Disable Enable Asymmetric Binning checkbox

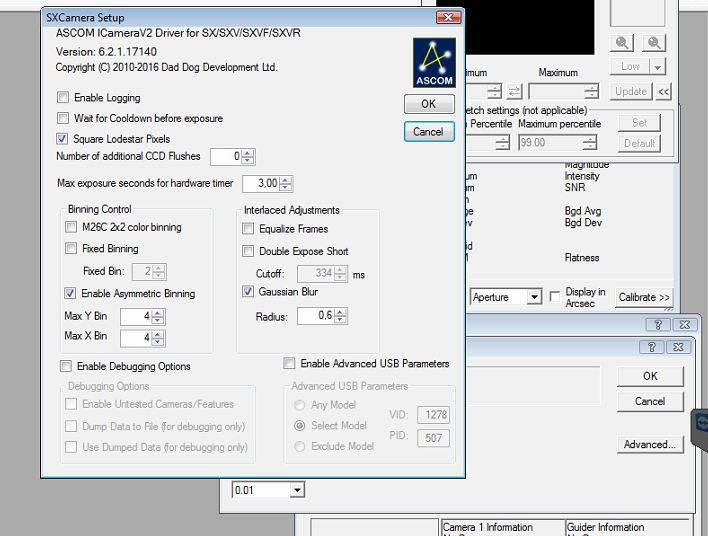[70, 293]
